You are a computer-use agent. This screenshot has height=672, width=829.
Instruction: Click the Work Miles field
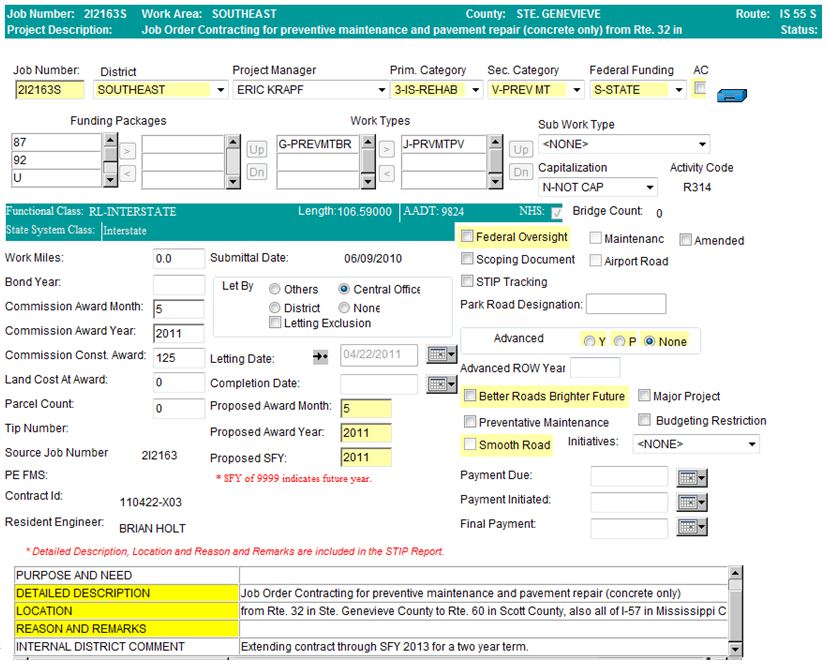point(179,259)
